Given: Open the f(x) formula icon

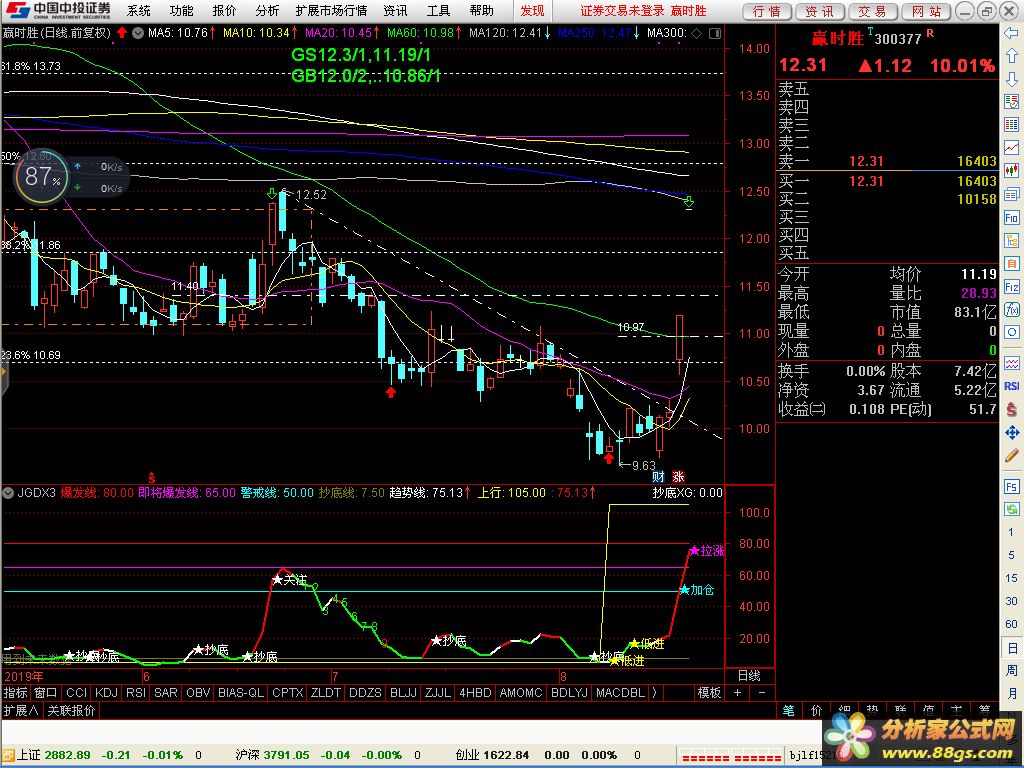Looking at the screenshot, I should [1011, 310].
